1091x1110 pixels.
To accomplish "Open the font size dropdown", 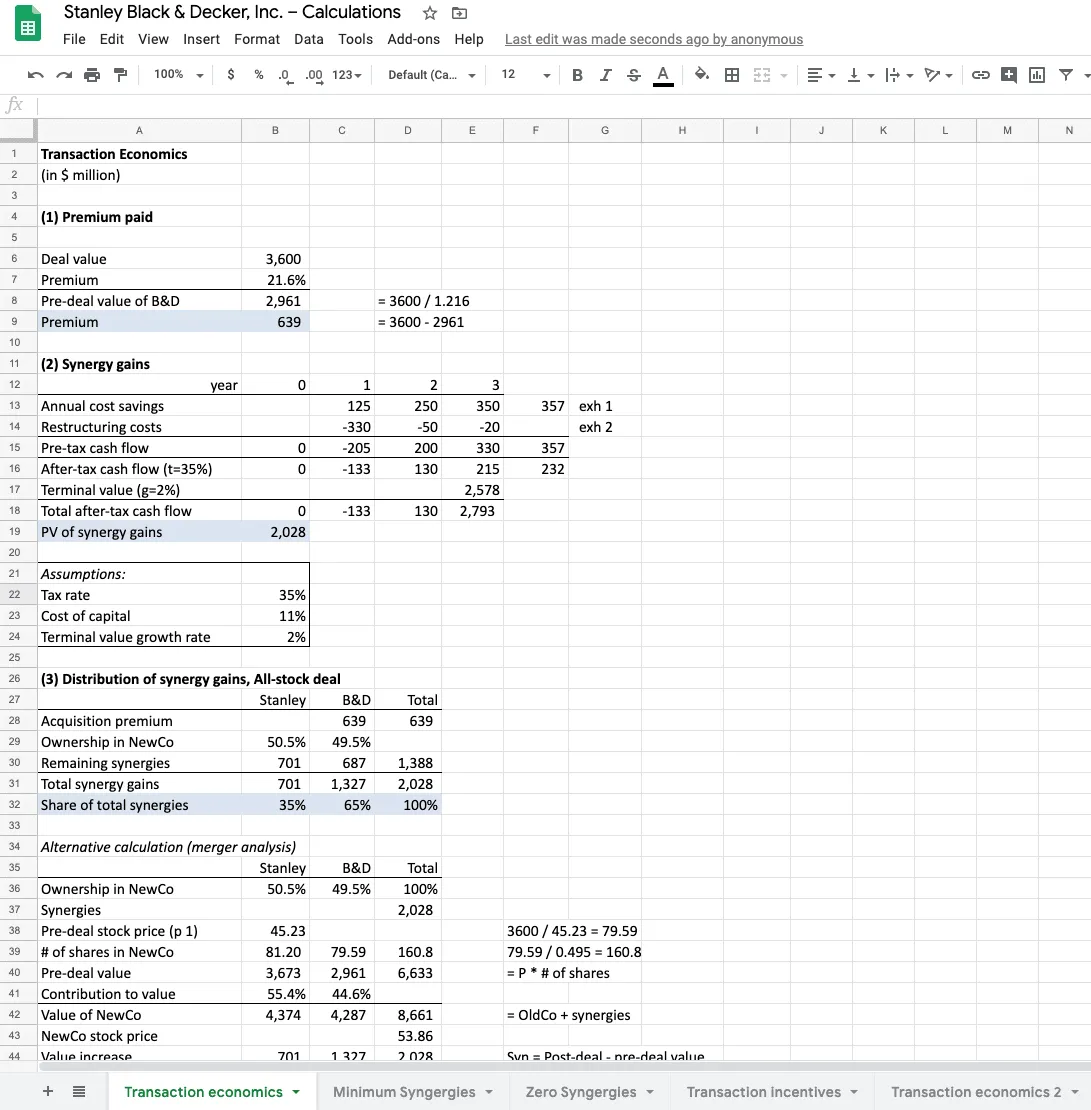I will tap(546, 74).
